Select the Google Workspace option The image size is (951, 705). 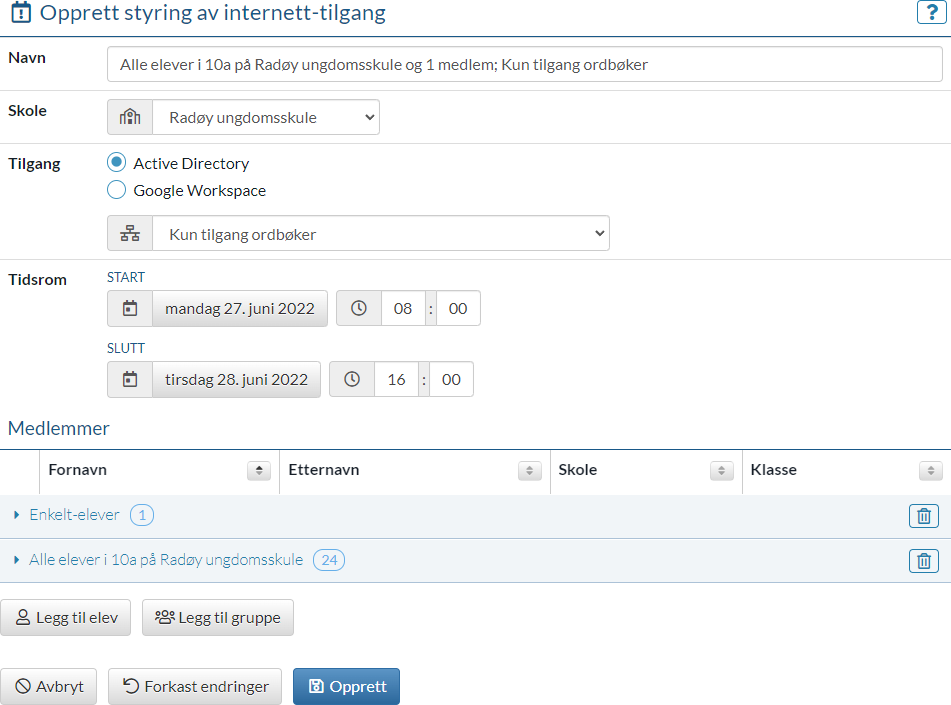click(x=117, y=190)
